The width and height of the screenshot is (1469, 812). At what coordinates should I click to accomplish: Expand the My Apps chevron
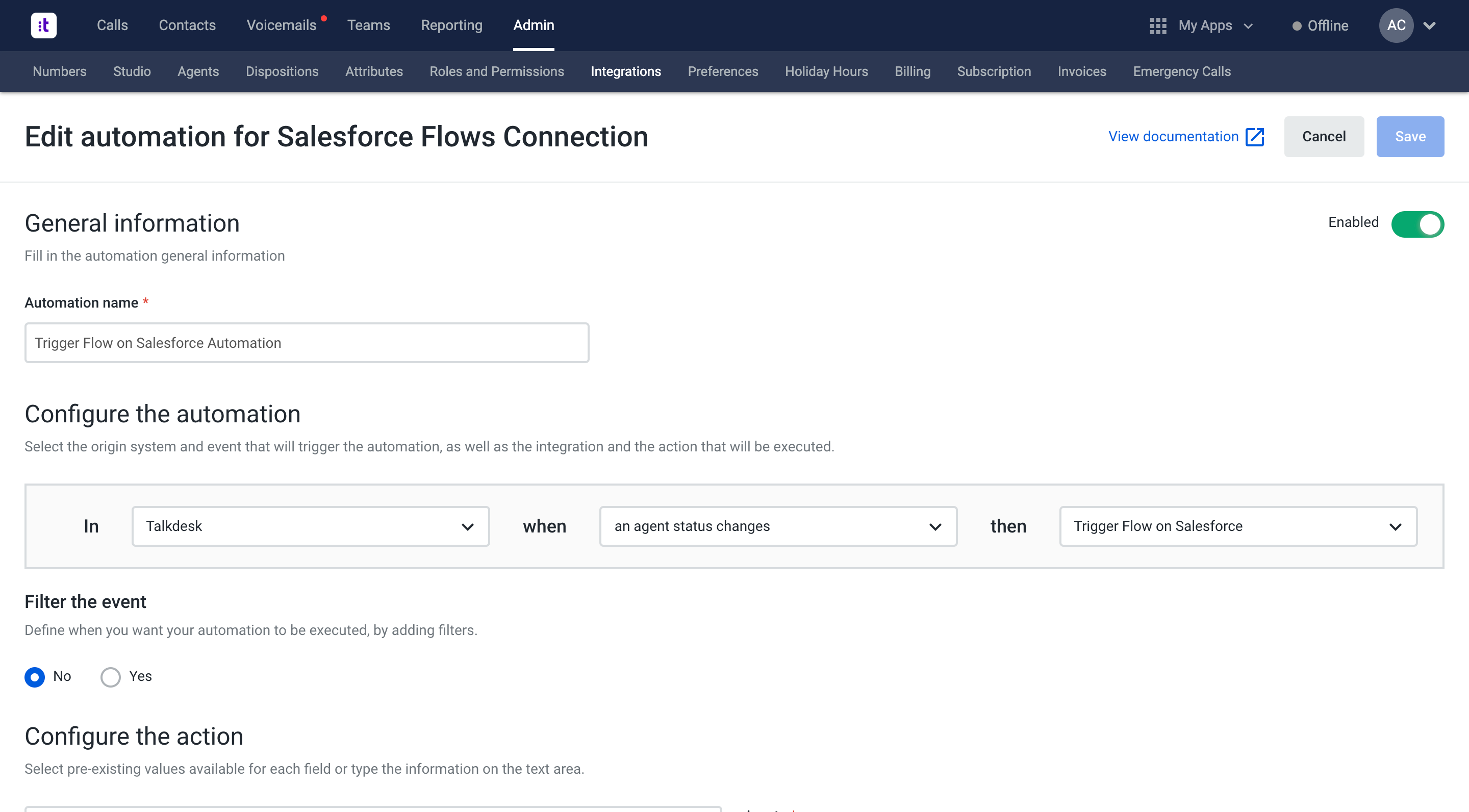[x=1248, y=26]
